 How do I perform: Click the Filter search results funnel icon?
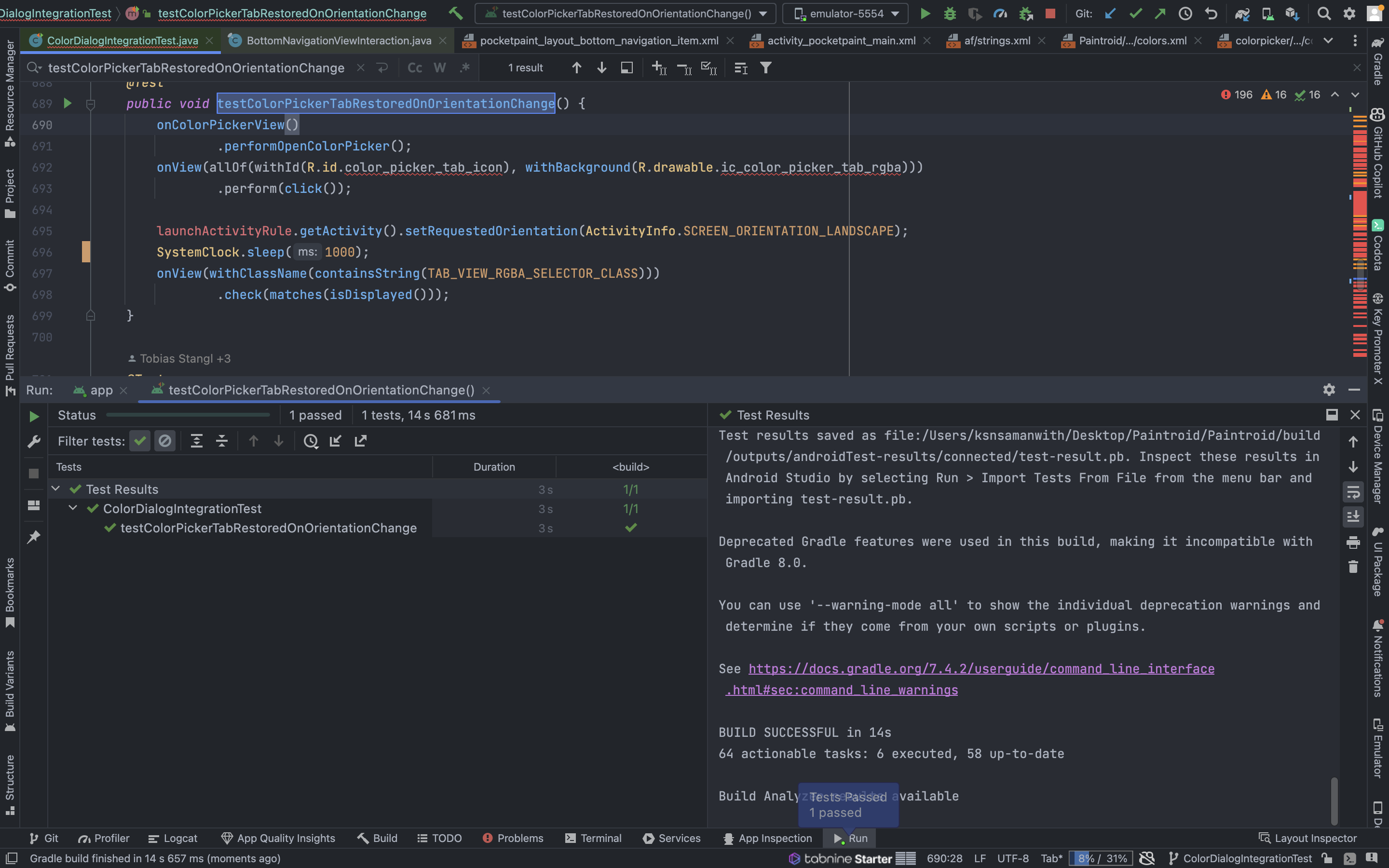click(766, 68)
